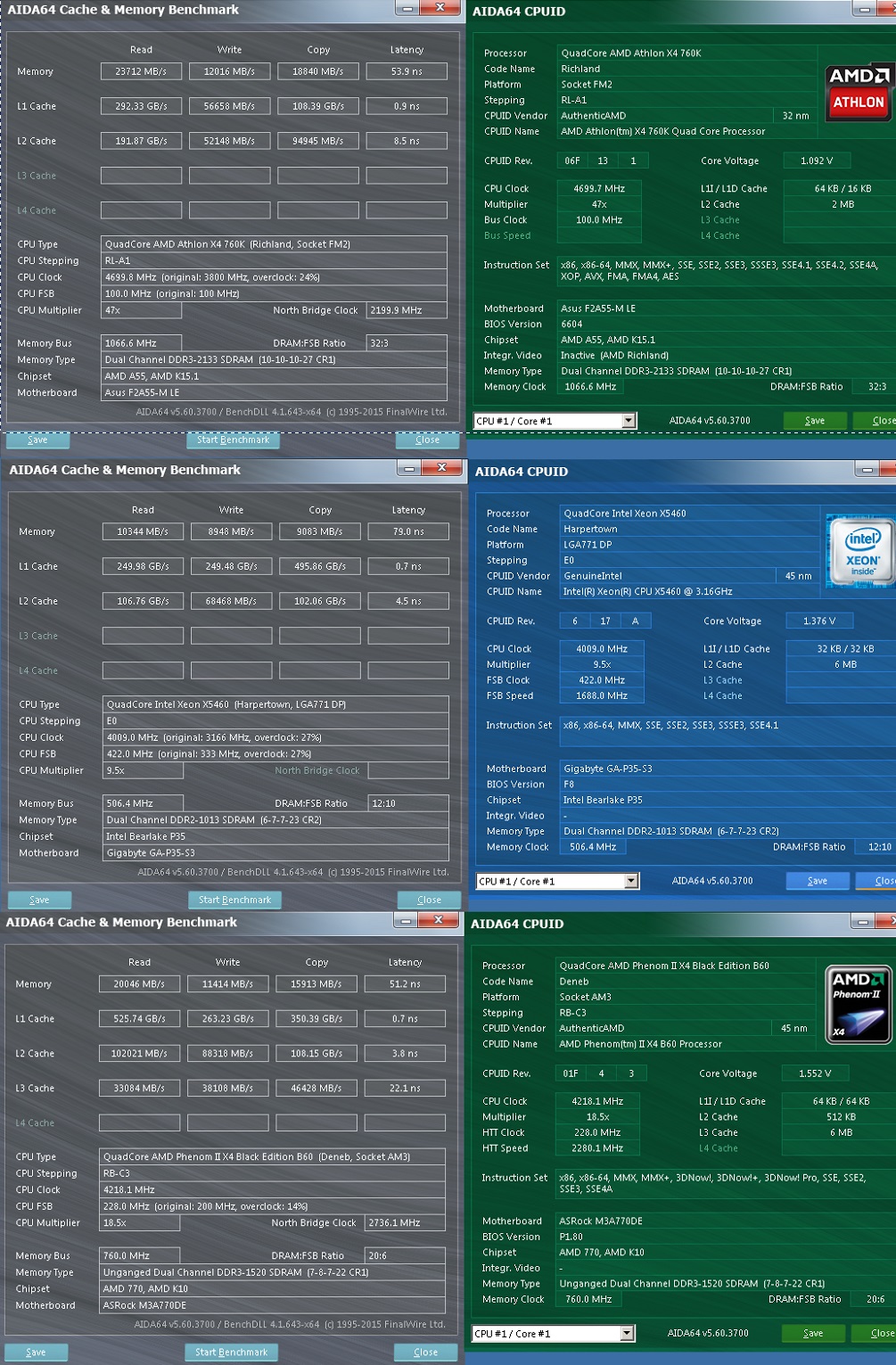Start Benchmark in the Xeon X5460 window
Image resolution: width=896 pixels, height=1365 pixels.
coord(235,900)
